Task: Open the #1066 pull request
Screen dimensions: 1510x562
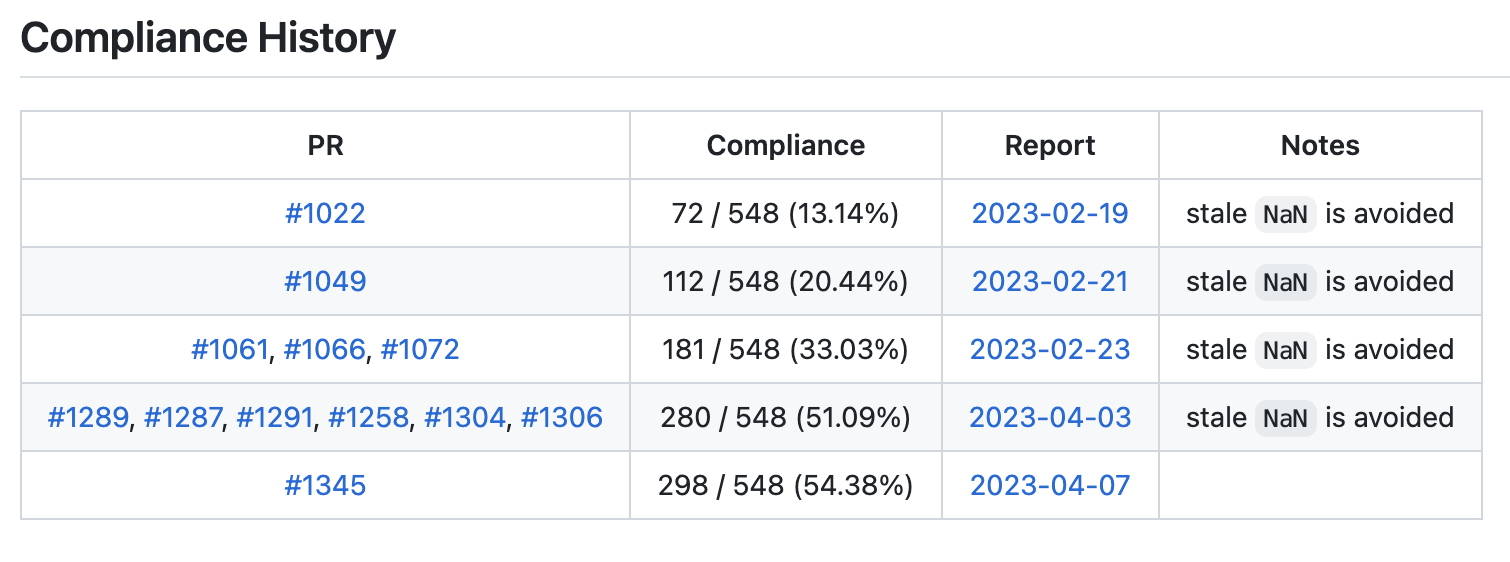Action: [325, 350]
